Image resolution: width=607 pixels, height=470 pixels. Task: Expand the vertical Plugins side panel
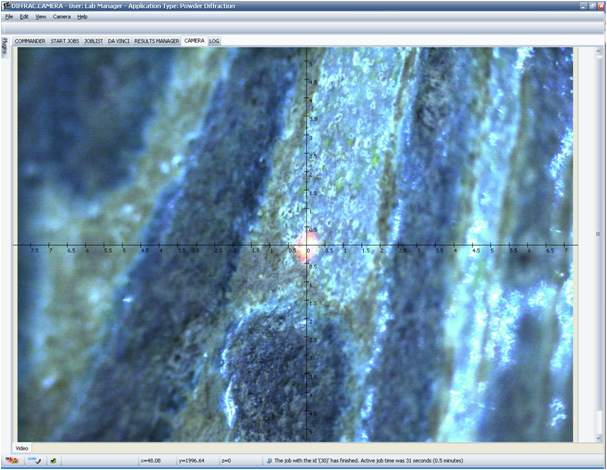(5, 47)
